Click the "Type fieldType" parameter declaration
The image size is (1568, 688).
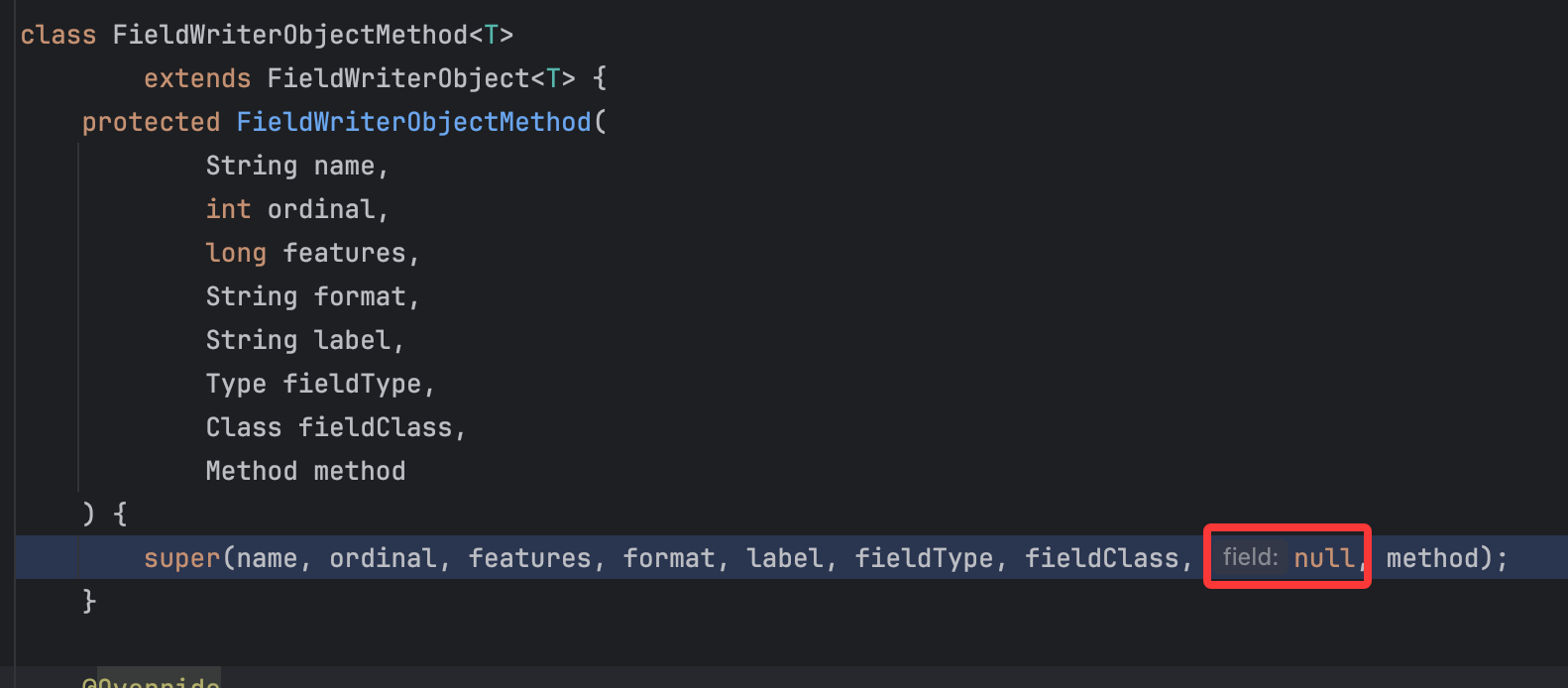coord(319,384)
